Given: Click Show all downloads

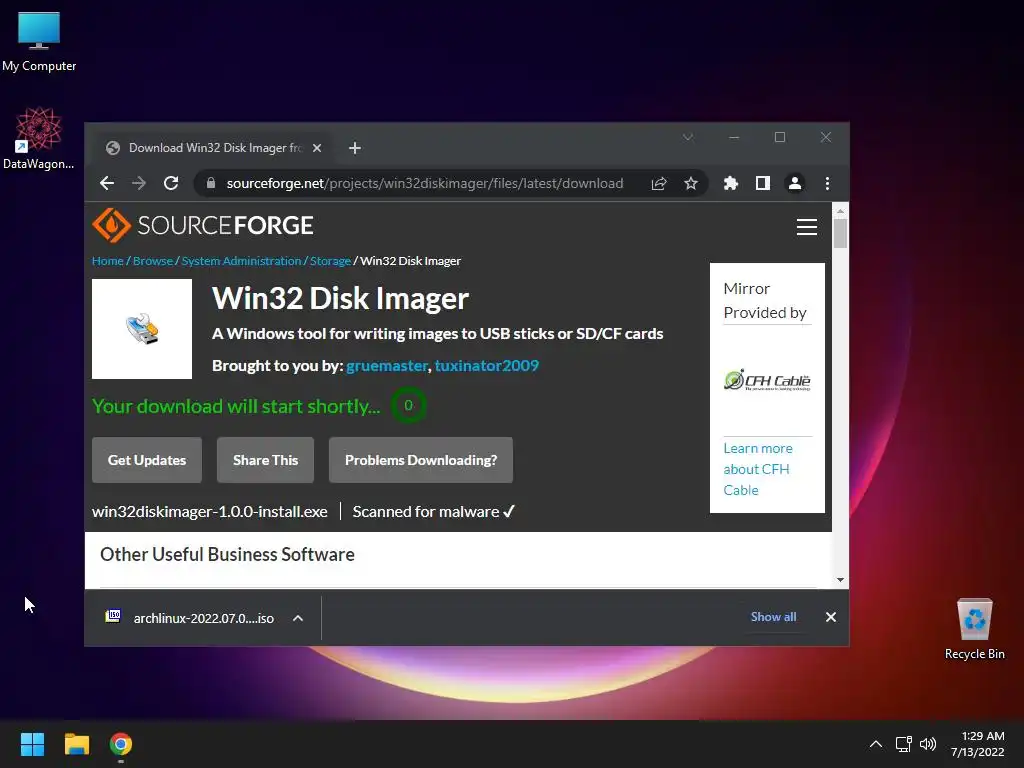Looking at the screenshot, I should click(773, 617).
